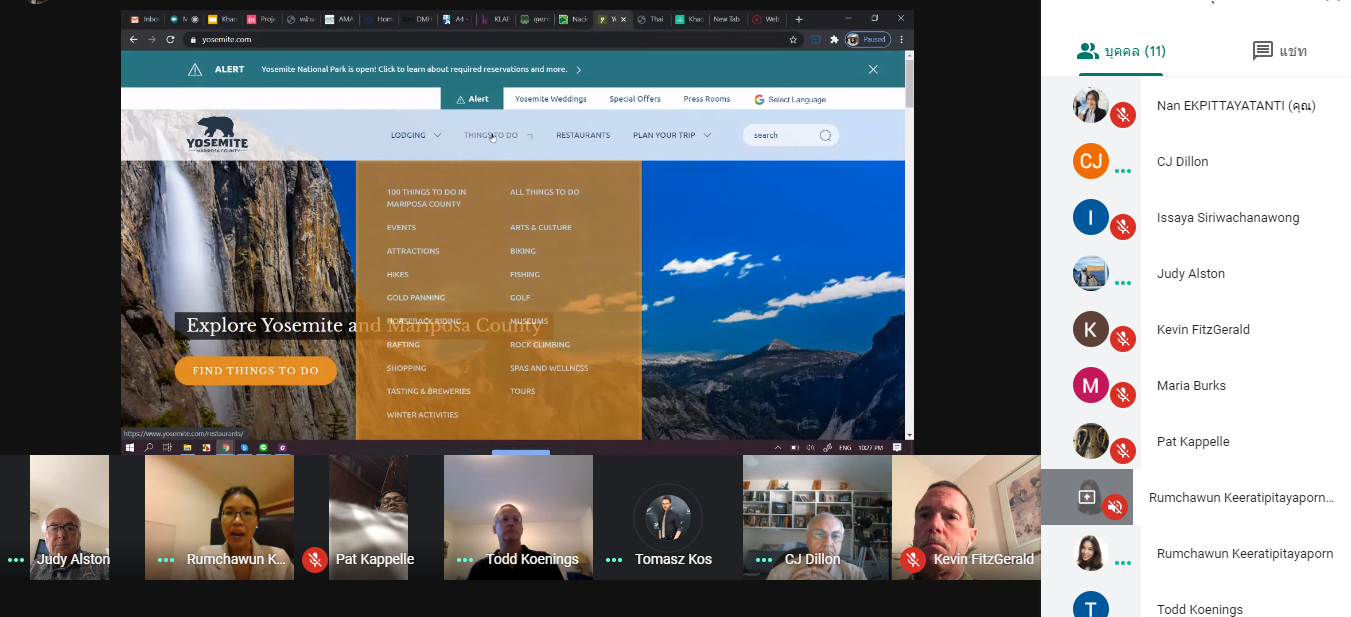Click the Find Things To Do button
1351x617 pixels.
(256, 371)
